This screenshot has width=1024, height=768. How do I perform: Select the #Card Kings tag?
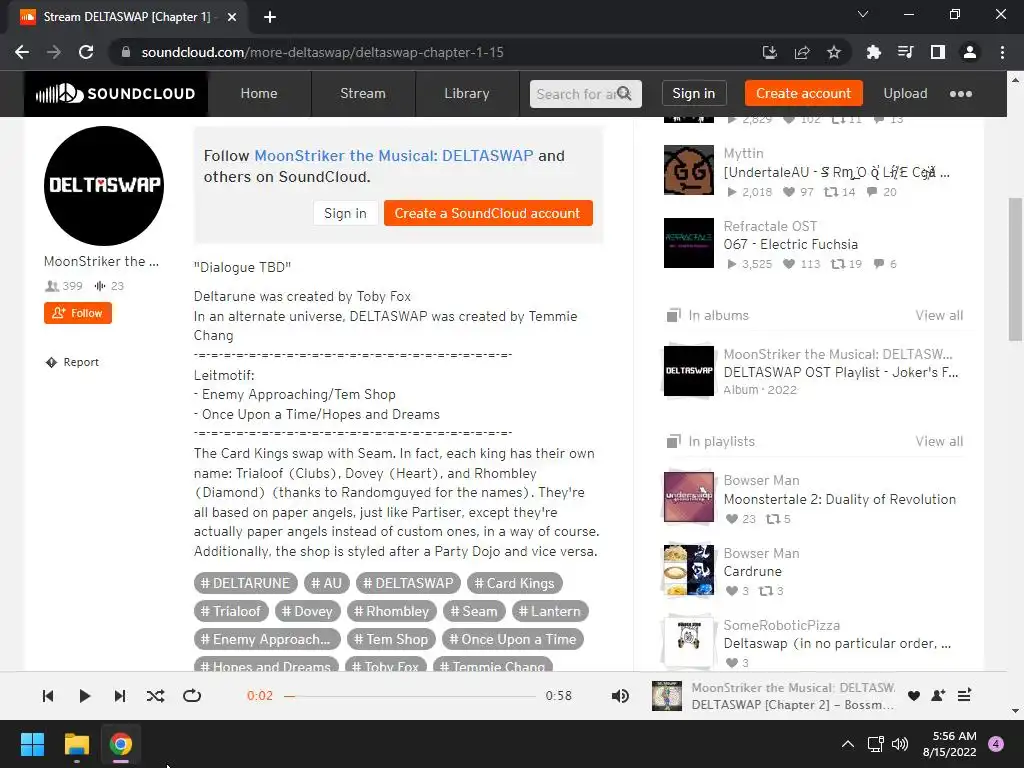pyautogui.click(x=515, y=583)
